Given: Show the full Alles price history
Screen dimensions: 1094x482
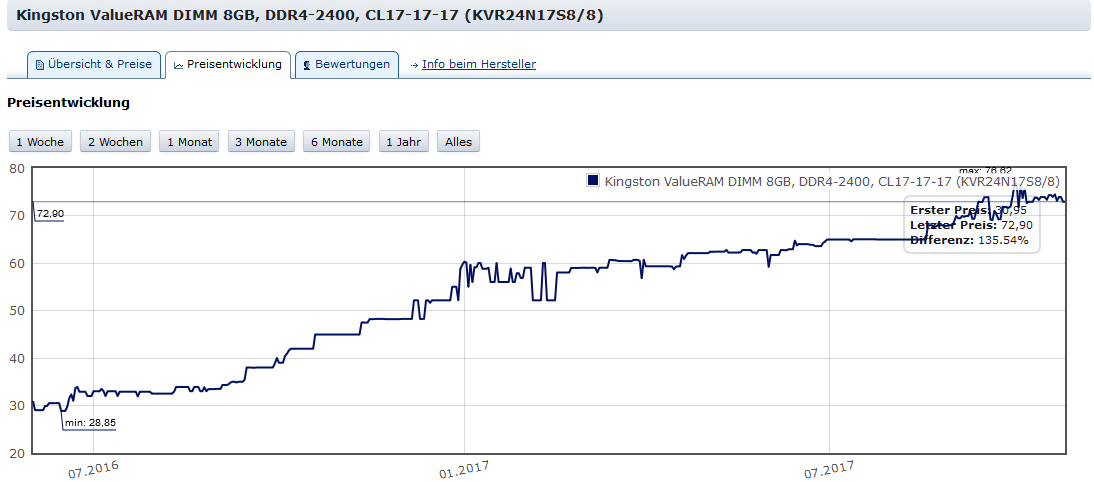Looking at the screenshot, I should [458, 142].
